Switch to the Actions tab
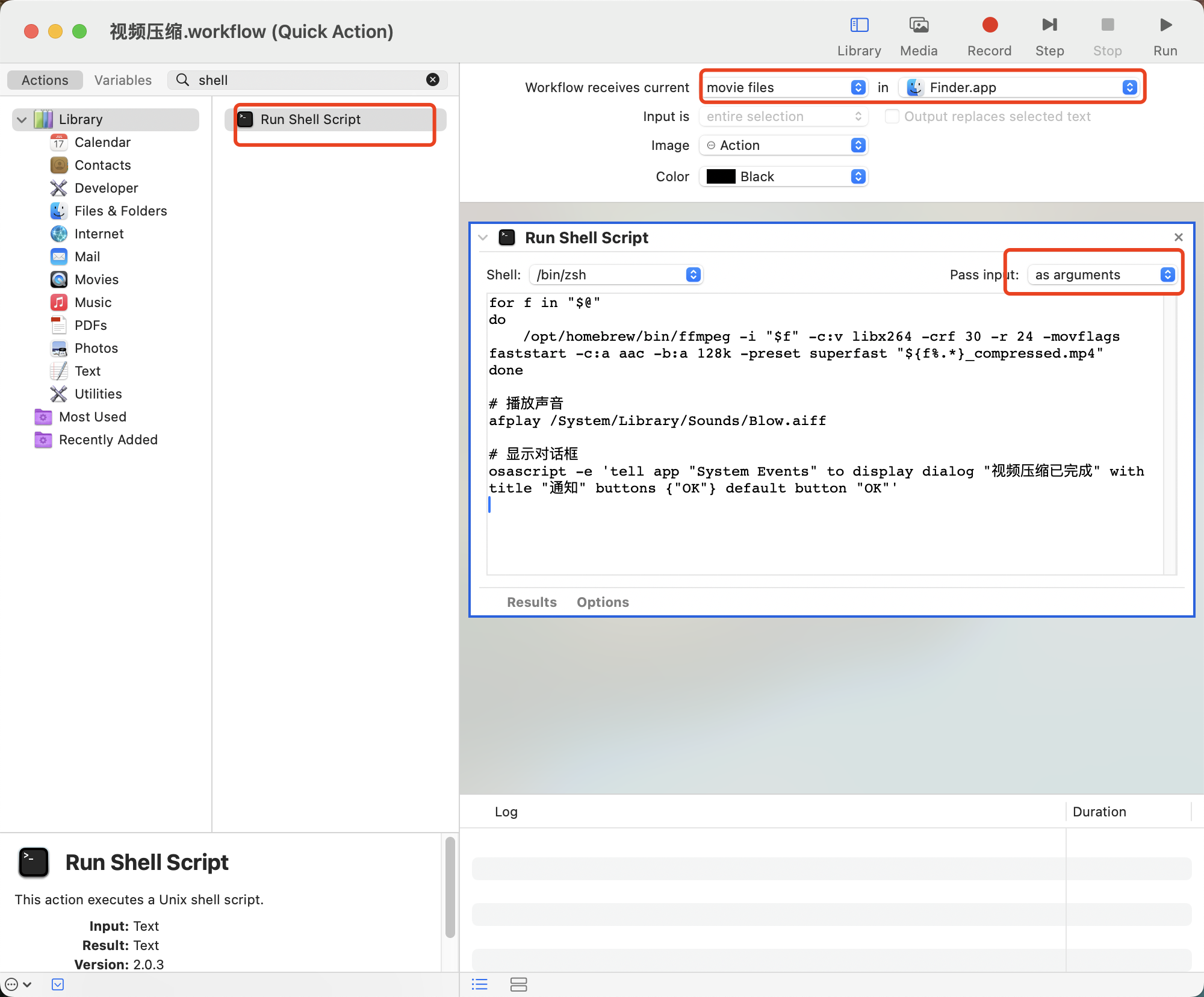 tap(45, 80)
